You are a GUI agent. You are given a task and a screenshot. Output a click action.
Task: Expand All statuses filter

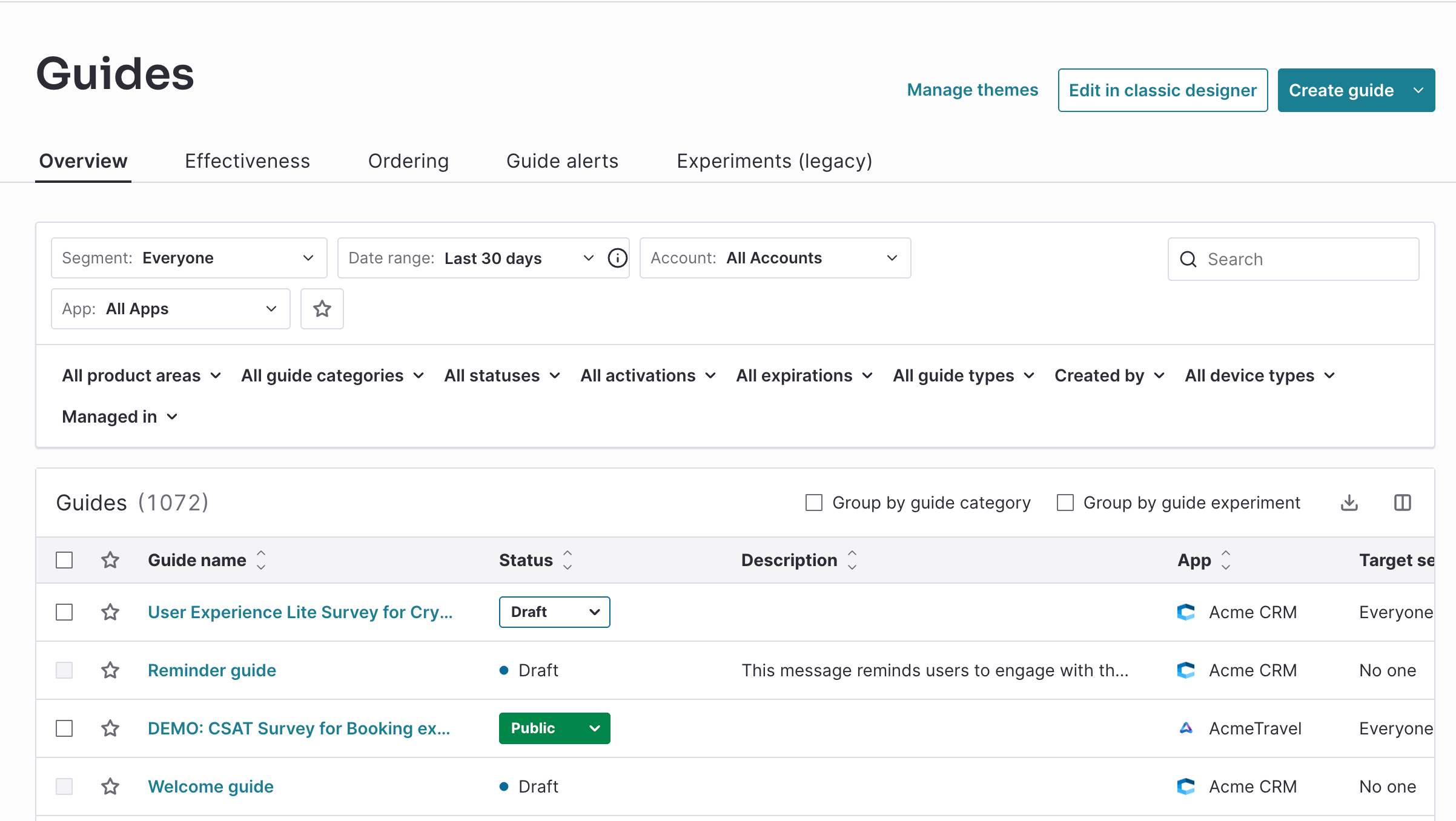pos(502,375)
